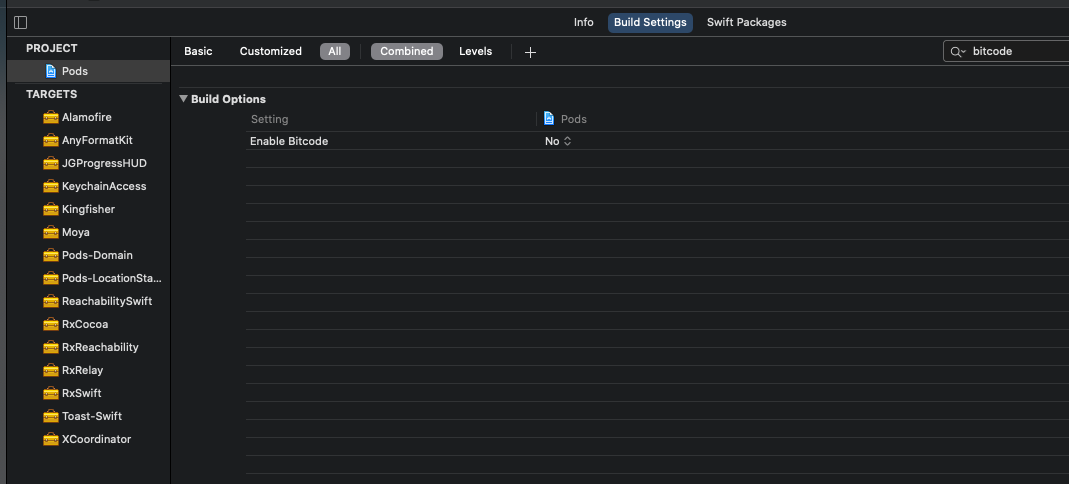Select the Kingfisher target name
This screenshot has height=484, width=1069.
(x=89, y=209)
